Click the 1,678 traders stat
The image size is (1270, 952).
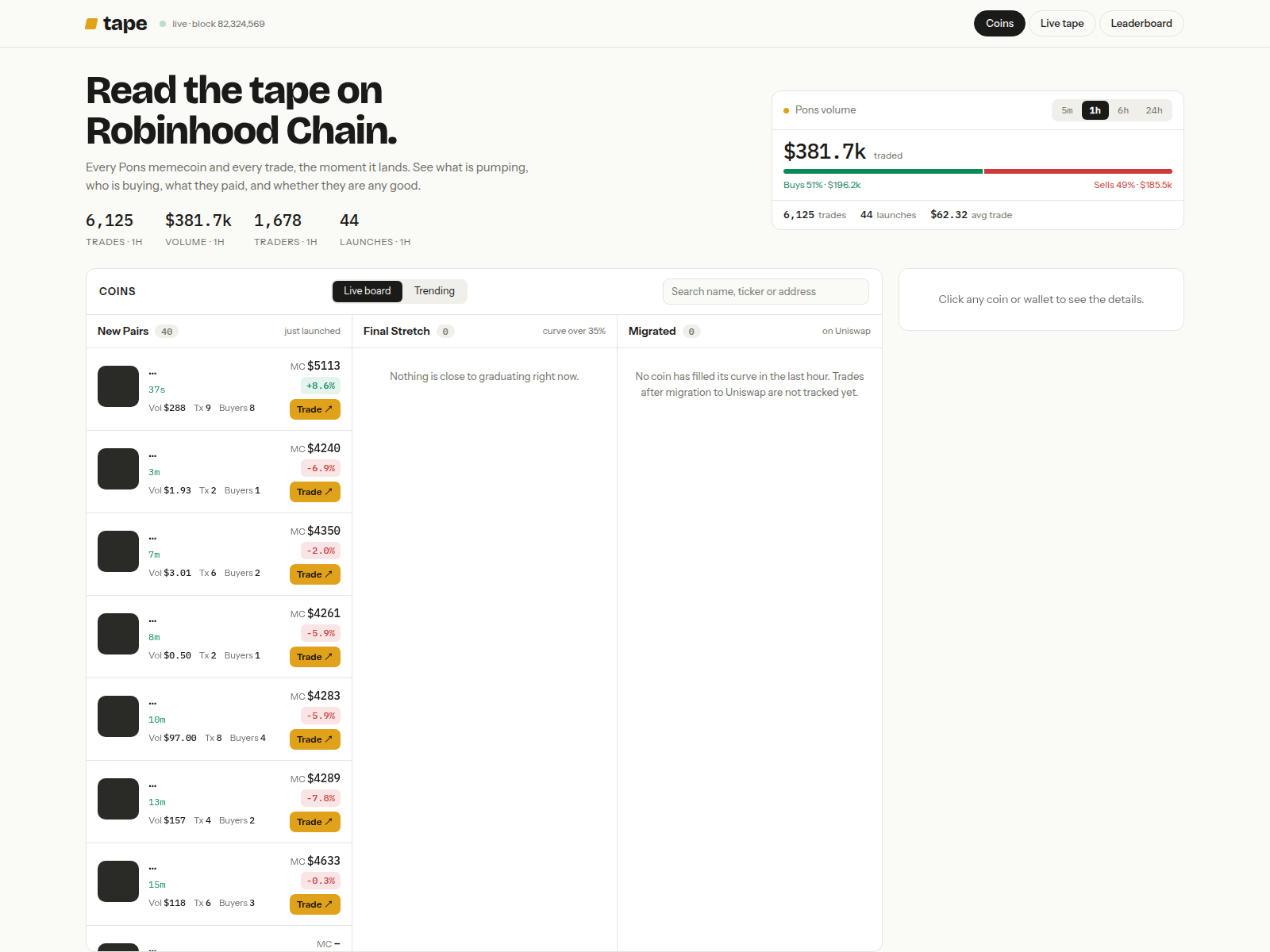click(278, 221)
